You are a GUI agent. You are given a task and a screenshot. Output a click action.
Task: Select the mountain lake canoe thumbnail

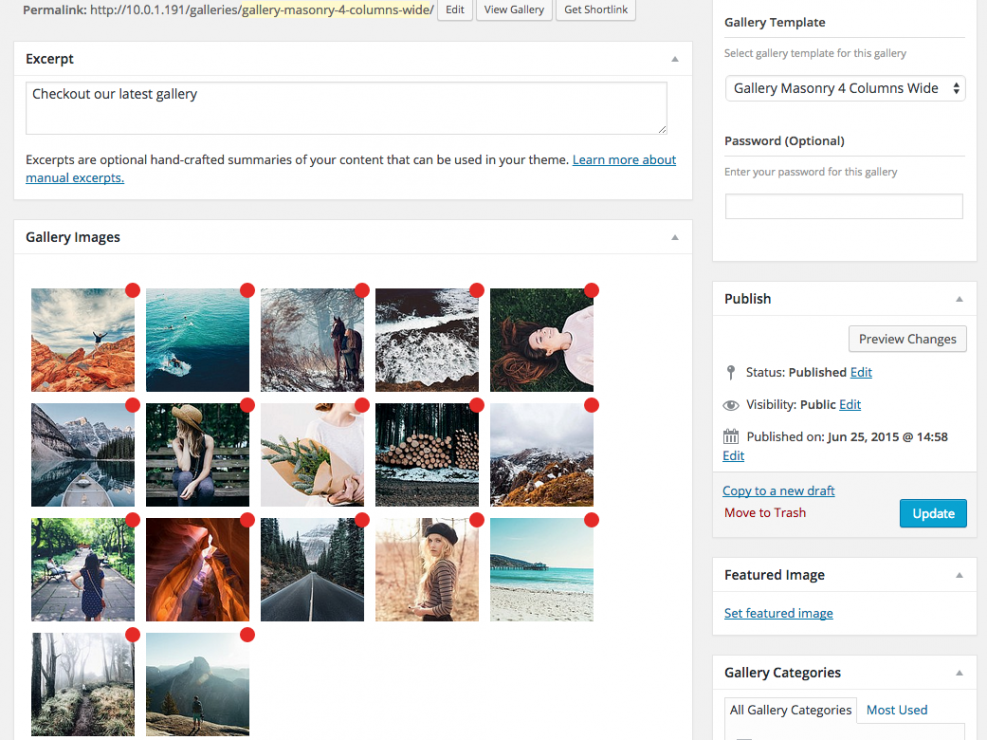82,455
